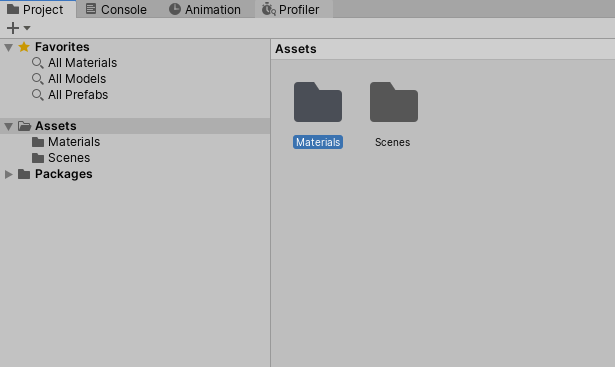This screenshot has width=615, height=367.
Task: Click the open folder icon beside Assets
Action: coord(24,126)
